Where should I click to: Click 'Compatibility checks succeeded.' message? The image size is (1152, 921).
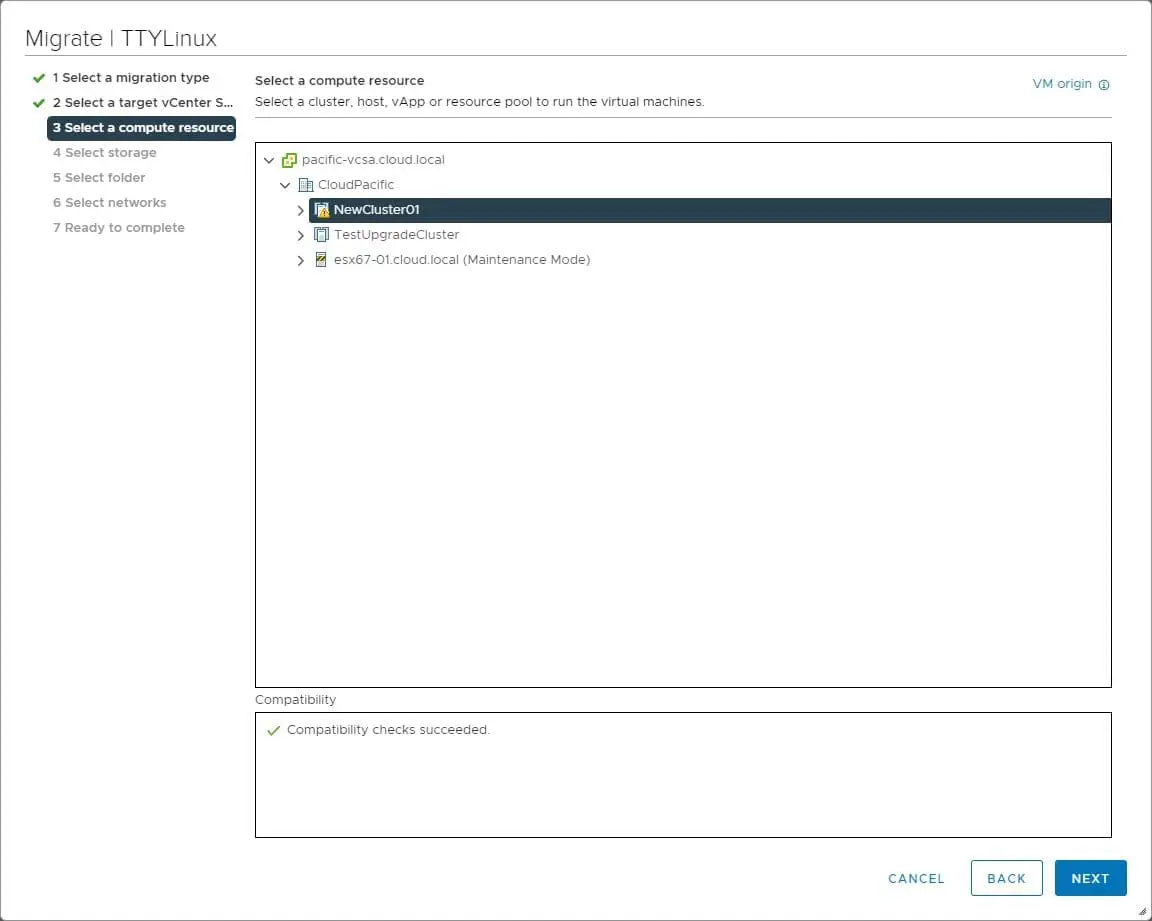[388, 730]
